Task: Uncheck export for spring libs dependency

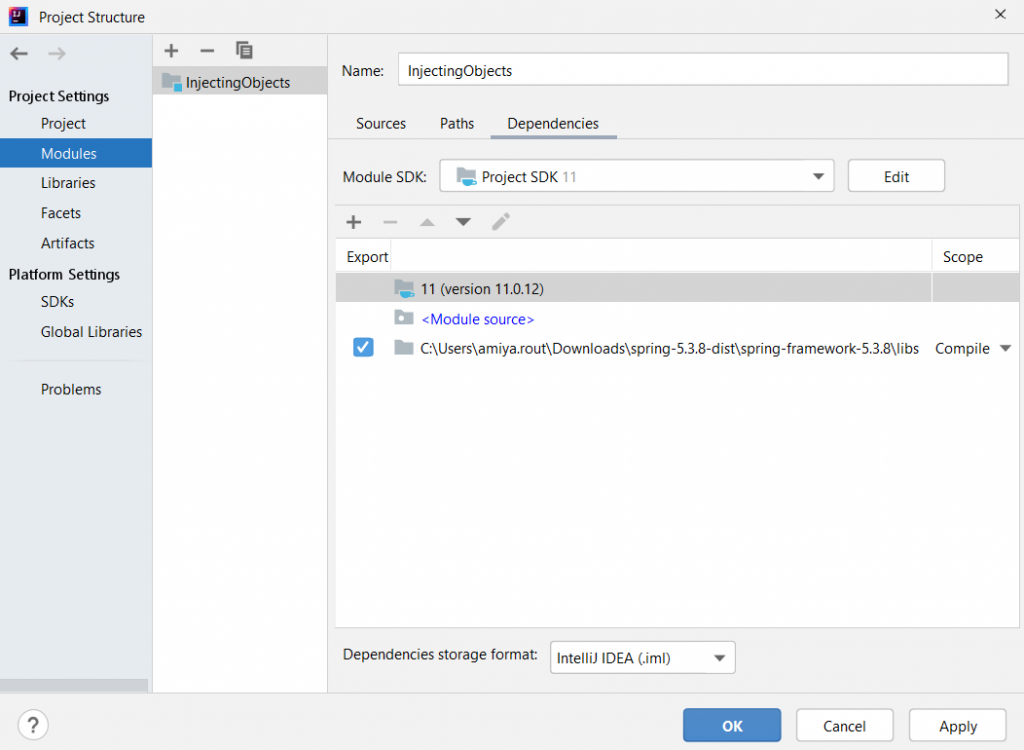Action: click(x=363, y=347)
